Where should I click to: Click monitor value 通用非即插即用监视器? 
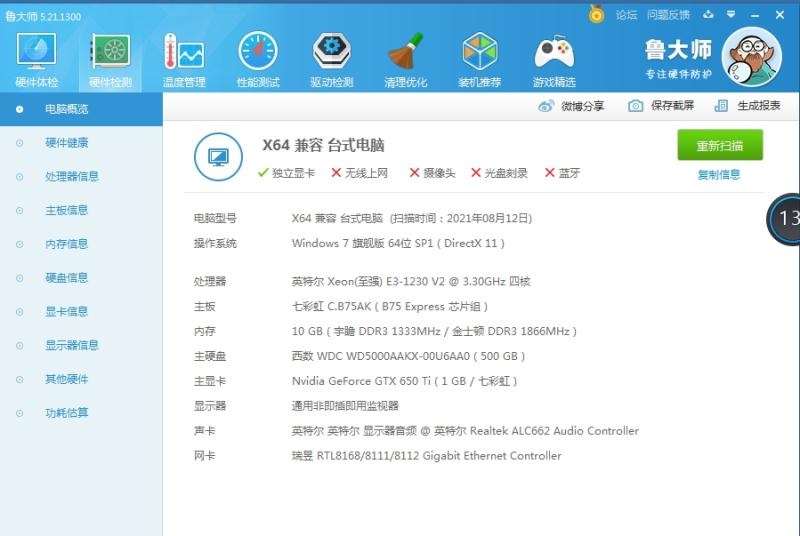point(345,406)
